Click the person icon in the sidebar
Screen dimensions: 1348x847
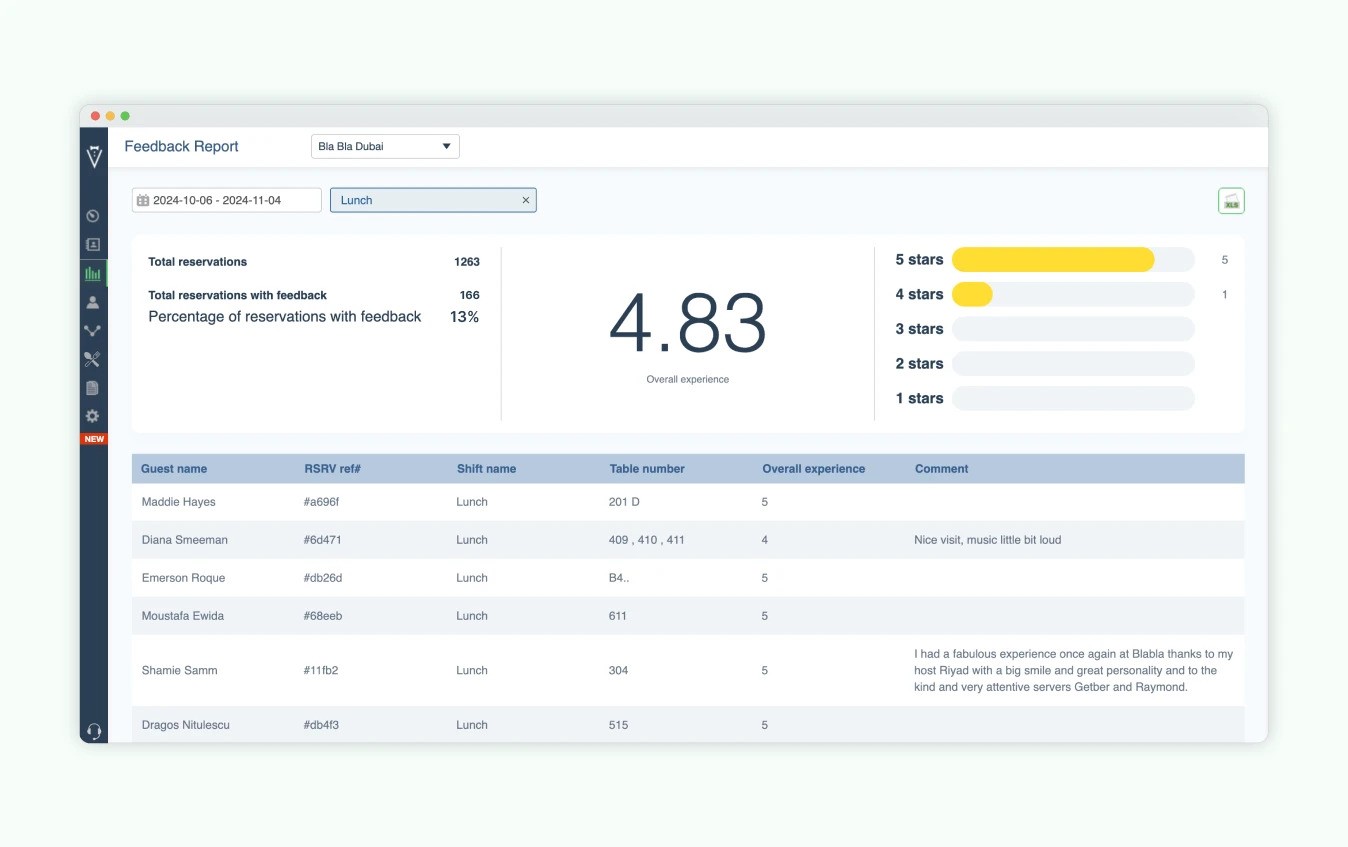tap(93, 301)
